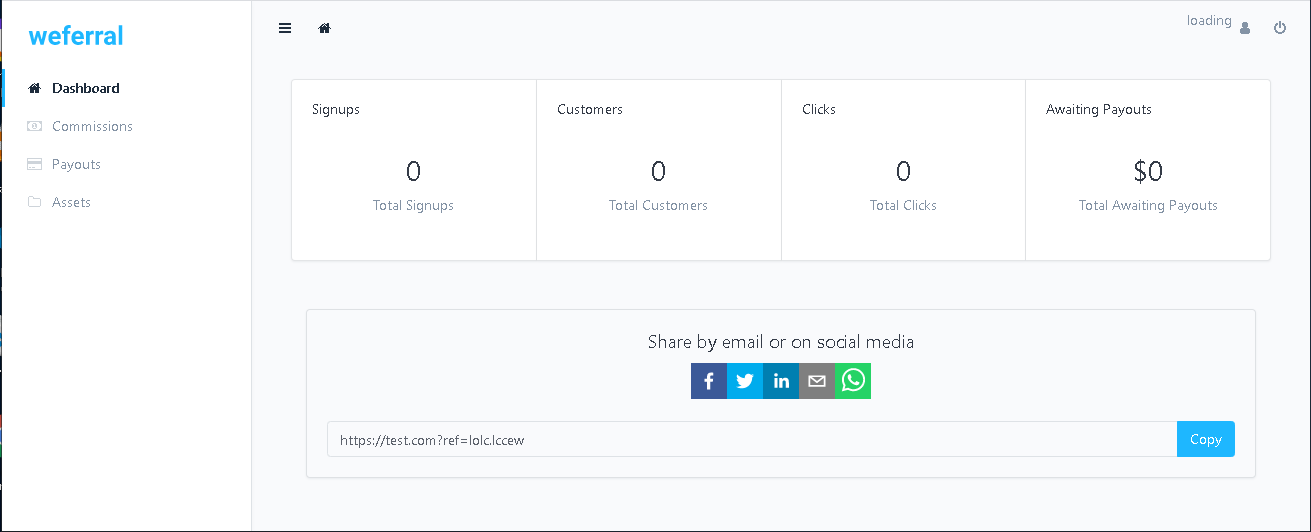Select the Customers stat card
The width and height of the screenshot is (1311, 532).
[659, 170]
